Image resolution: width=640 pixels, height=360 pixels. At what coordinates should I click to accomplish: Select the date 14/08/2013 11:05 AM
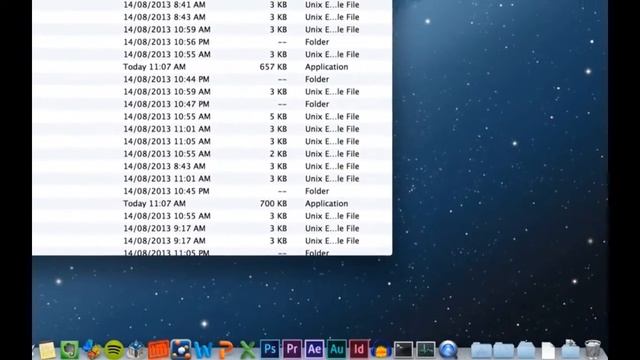[x=167, y=142]
